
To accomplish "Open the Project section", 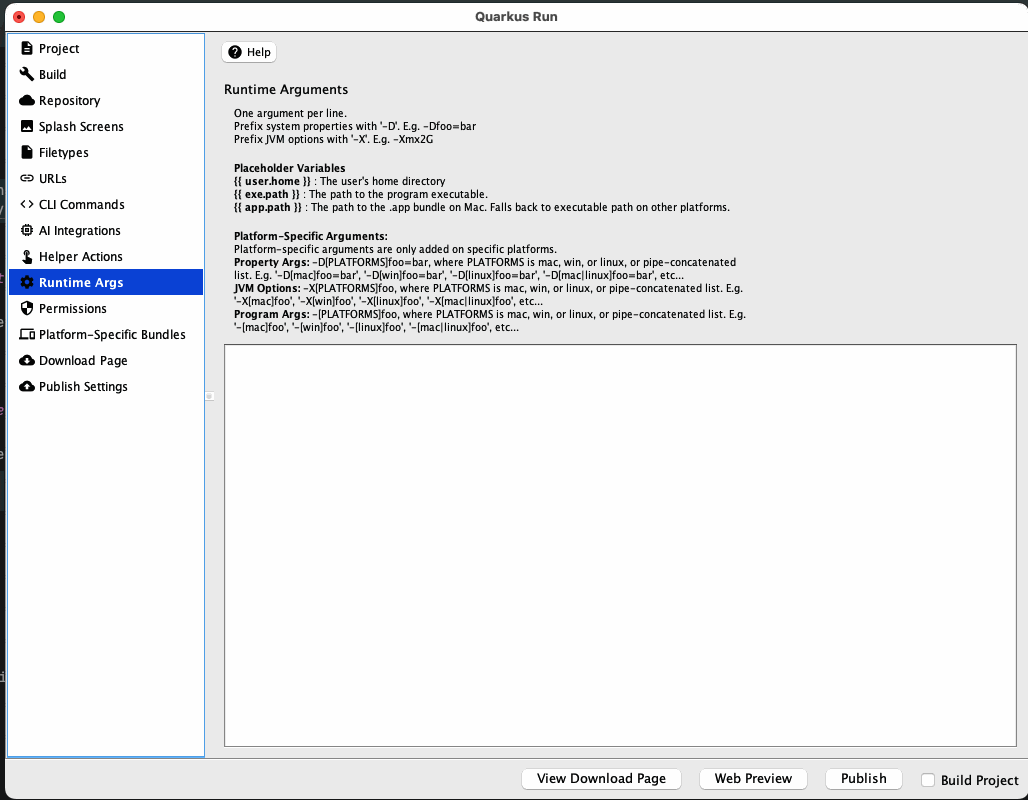I will (106, 48).
